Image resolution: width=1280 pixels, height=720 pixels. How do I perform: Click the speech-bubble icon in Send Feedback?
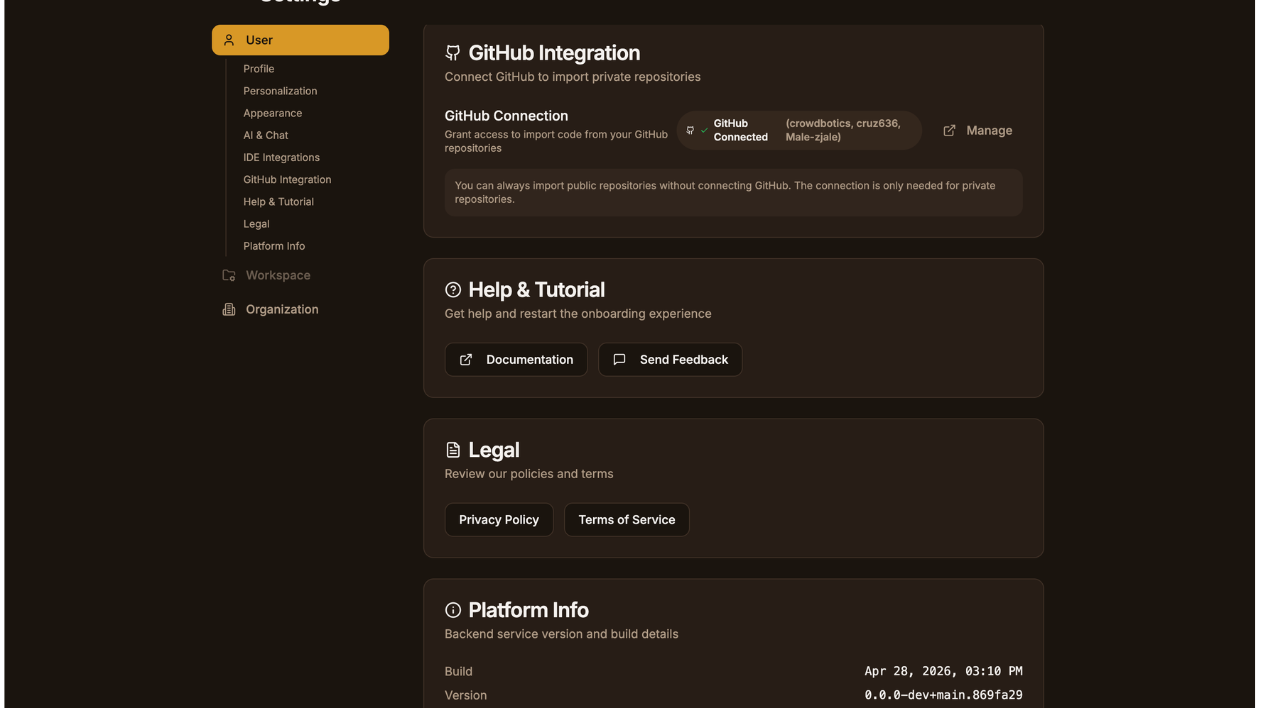[619, 359]
